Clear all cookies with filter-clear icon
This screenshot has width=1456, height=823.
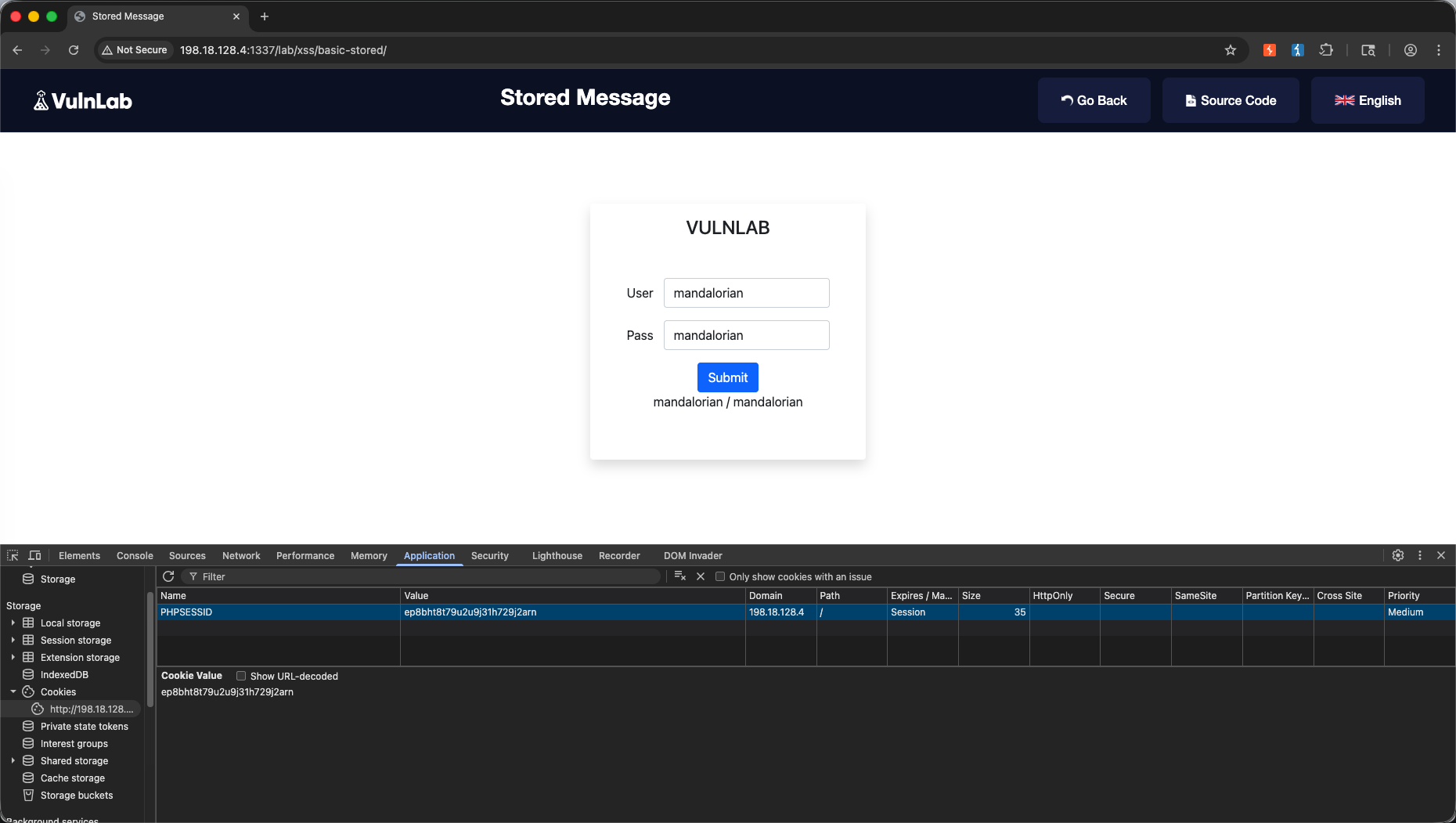(679, 576)
